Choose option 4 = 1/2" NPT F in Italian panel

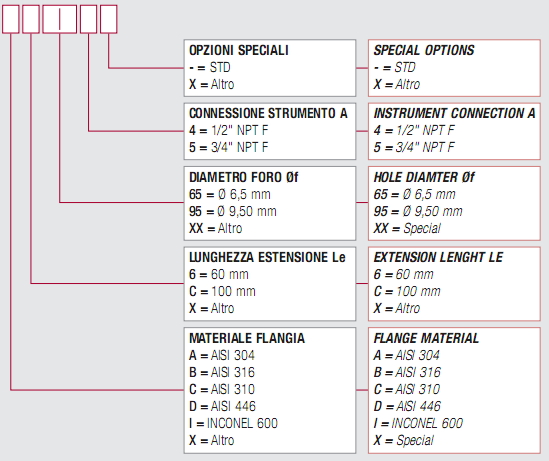(228, 130)
